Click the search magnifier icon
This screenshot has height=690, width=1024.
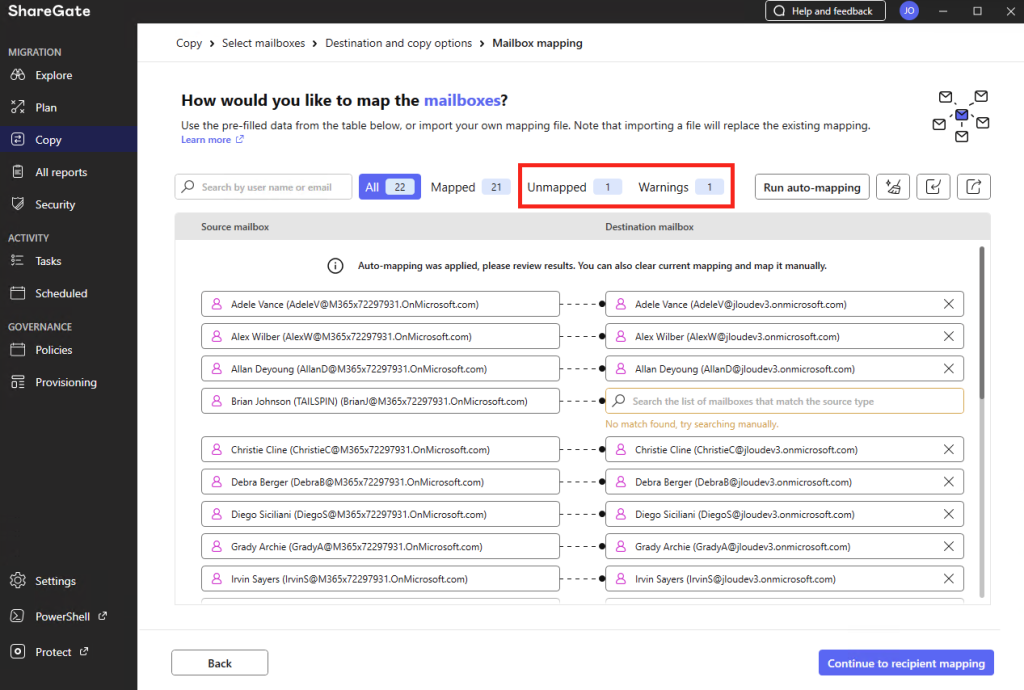(x=188, y=187)
